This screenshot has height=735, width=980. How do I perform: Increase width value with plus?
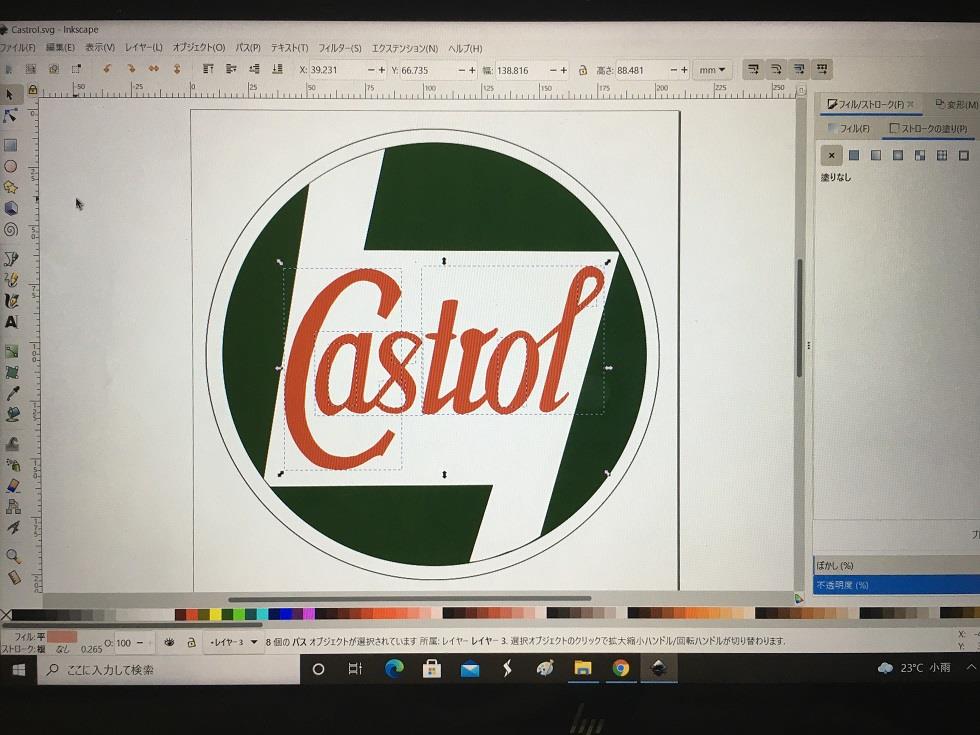564,70
